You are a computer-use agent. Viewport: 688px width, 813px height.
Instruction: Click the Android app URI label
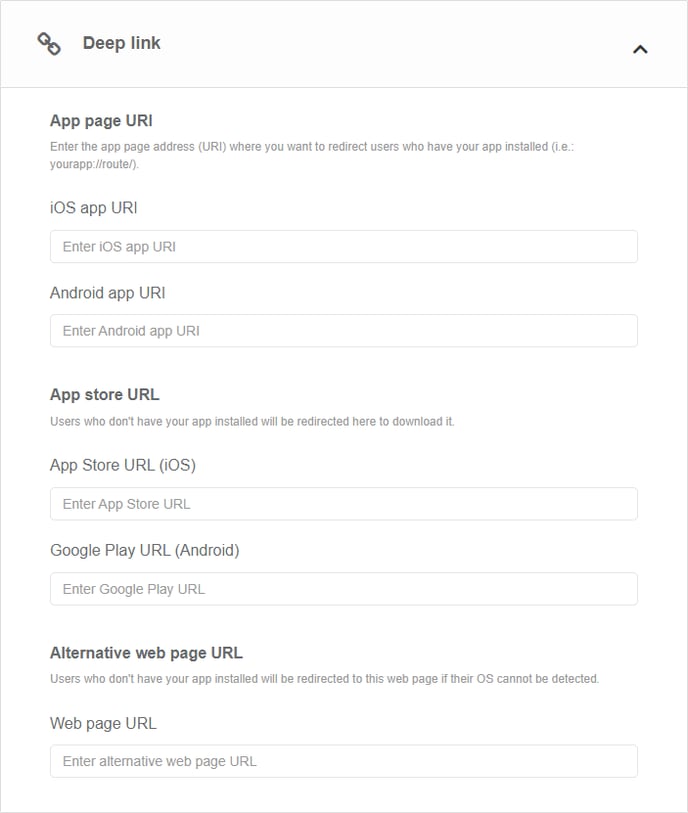(x=106, y=293)
